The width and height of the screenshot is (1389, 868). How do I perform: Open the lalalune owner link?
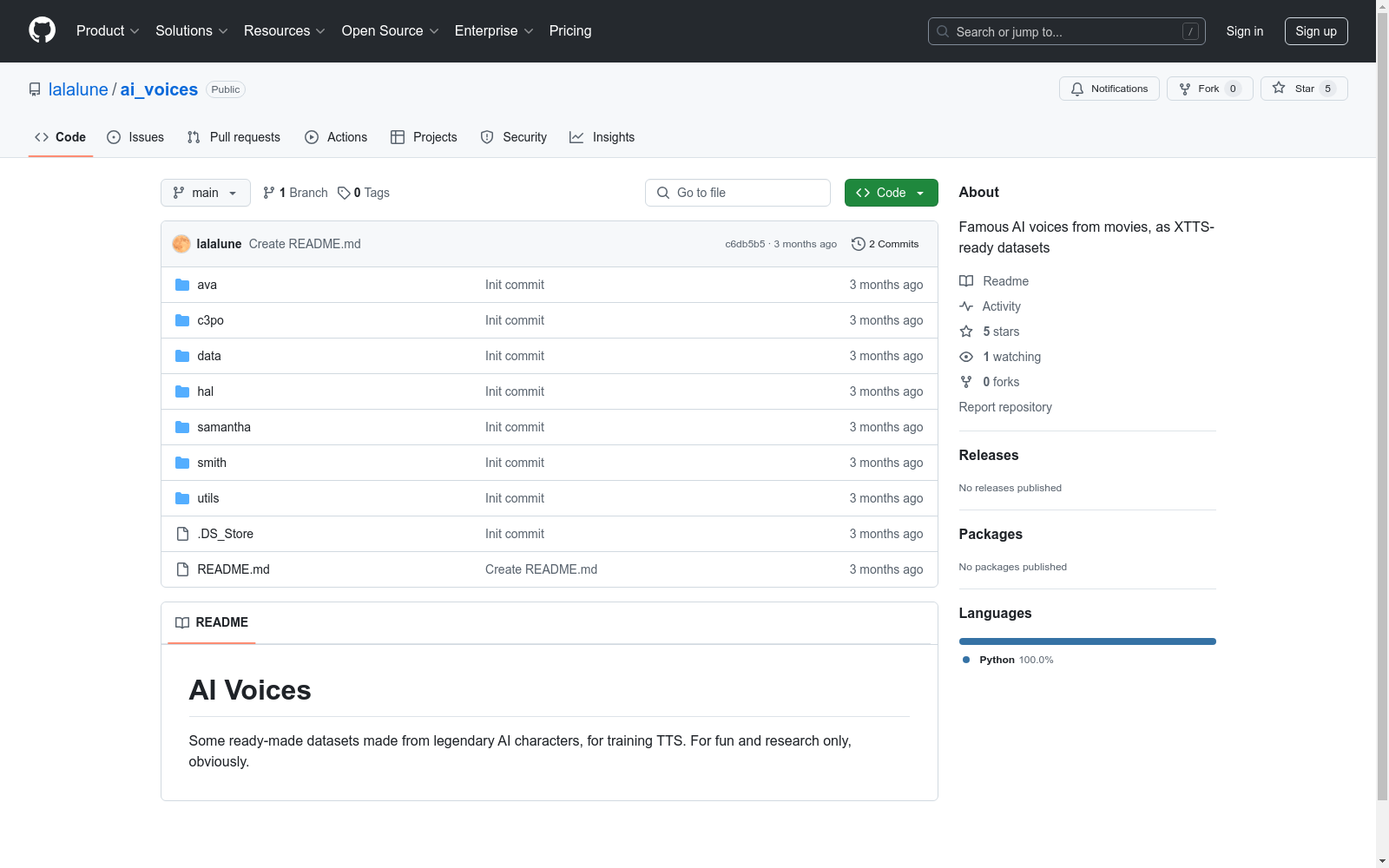point(78,89)
